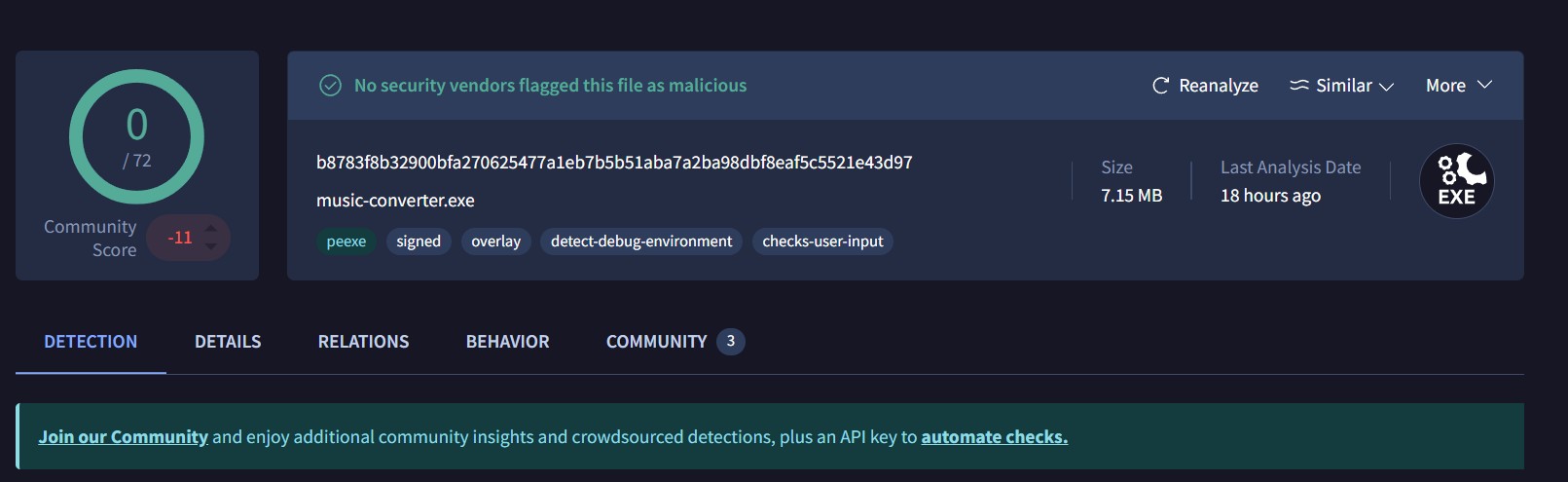
Task: Click the detect-debug-environment tag
Action: pyautogui.click(x=641, y=241)
